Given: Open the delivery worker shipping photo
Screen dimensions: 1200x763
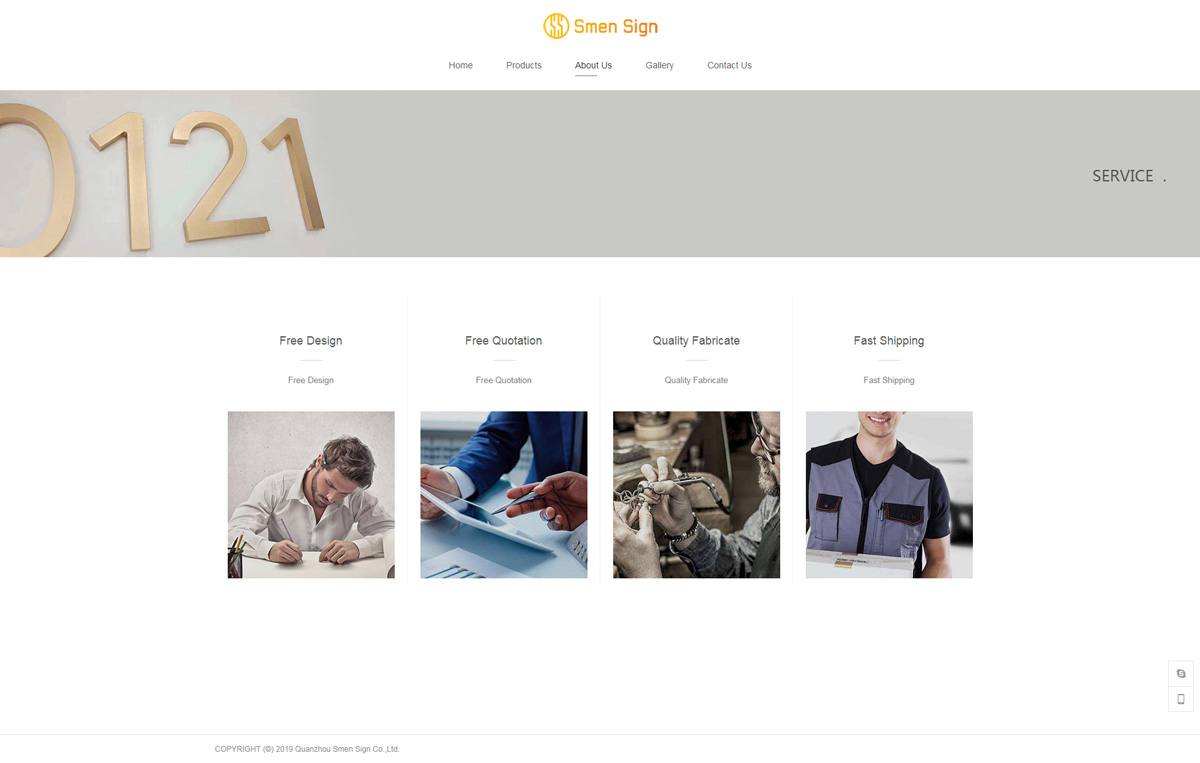Looking at the screenshot, I should point(889,495).
